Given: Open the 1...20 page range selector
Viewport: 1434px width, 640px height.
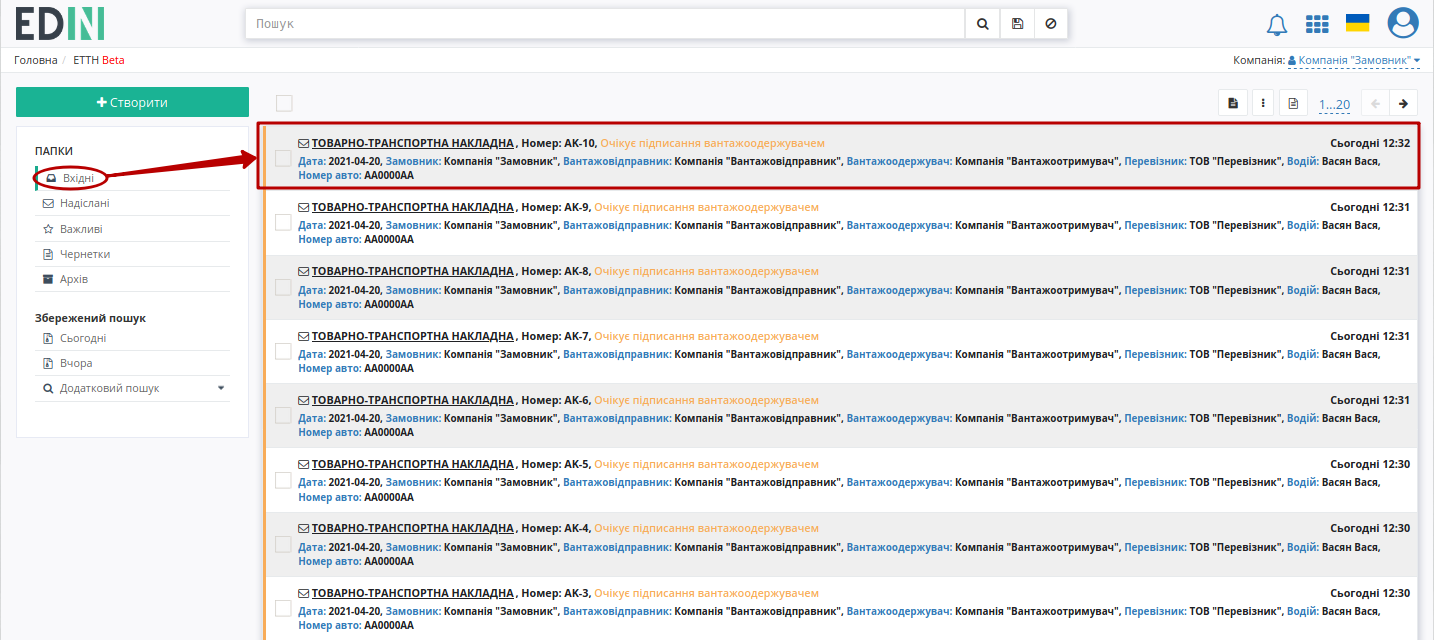Looking at the screenshot, I should tap(1334, 104).
